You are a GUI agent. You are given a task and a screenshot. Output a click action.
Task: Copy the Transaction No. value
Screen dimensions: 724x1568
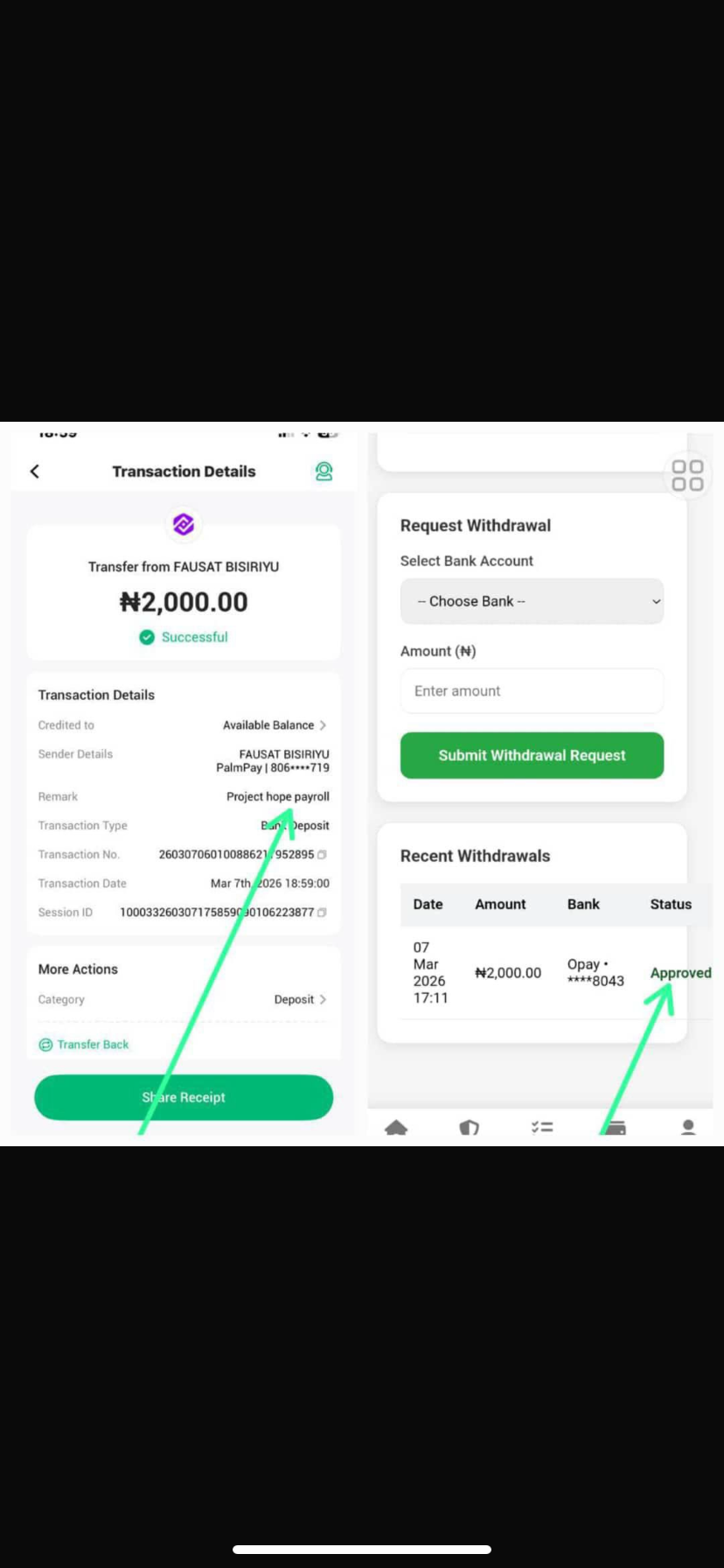click(322, 855)
